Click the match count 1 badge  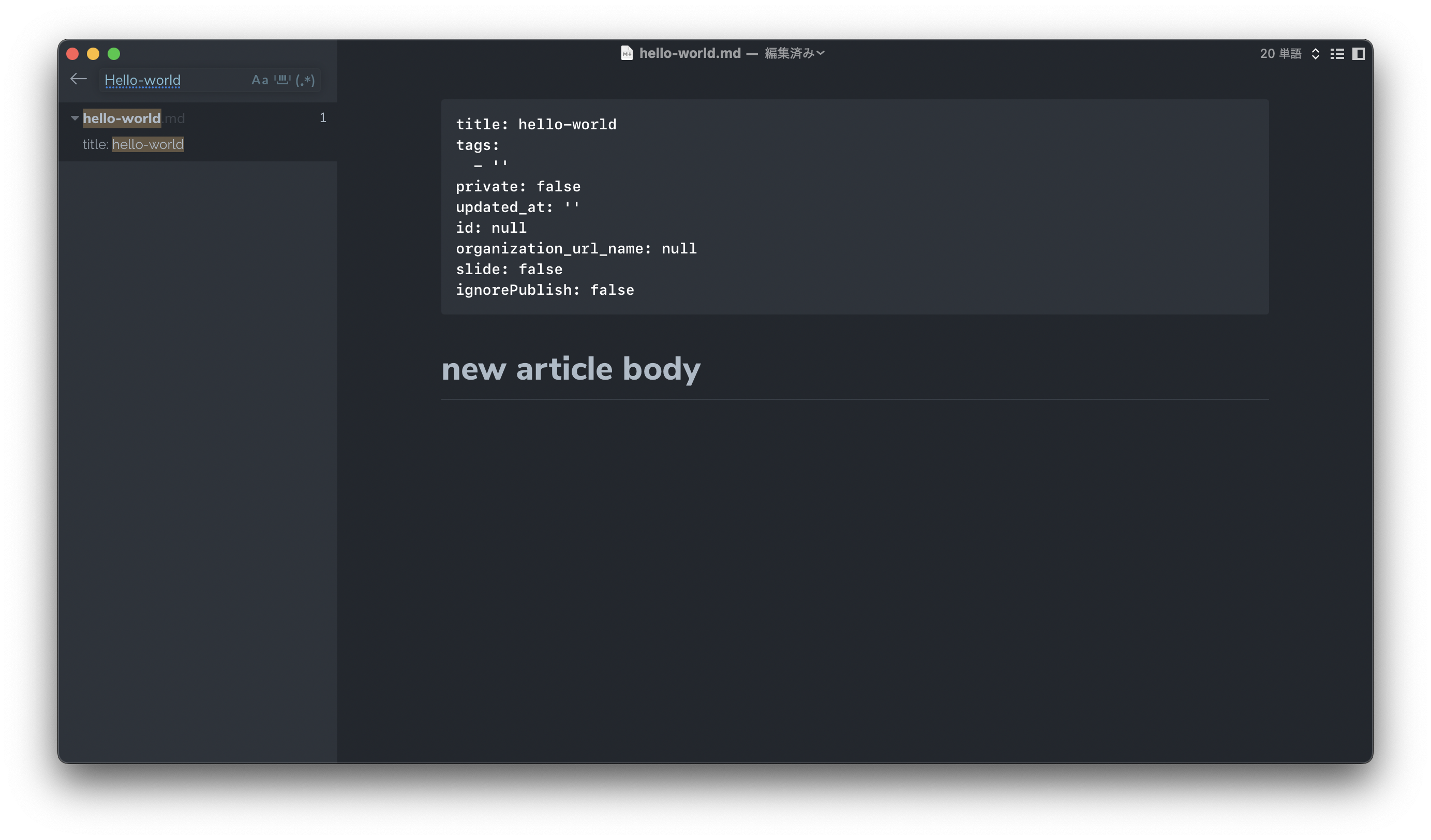click(322, 117)
